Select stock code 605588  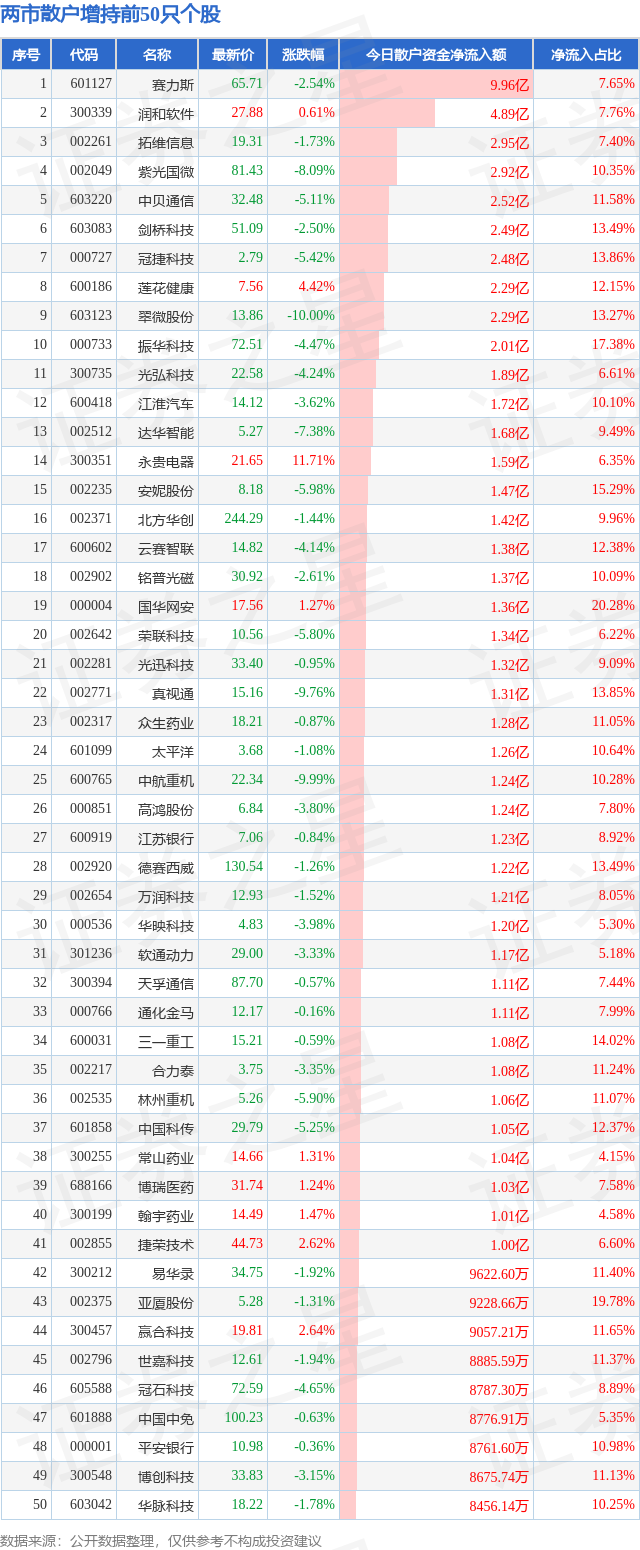click(x=91, y=1389)
